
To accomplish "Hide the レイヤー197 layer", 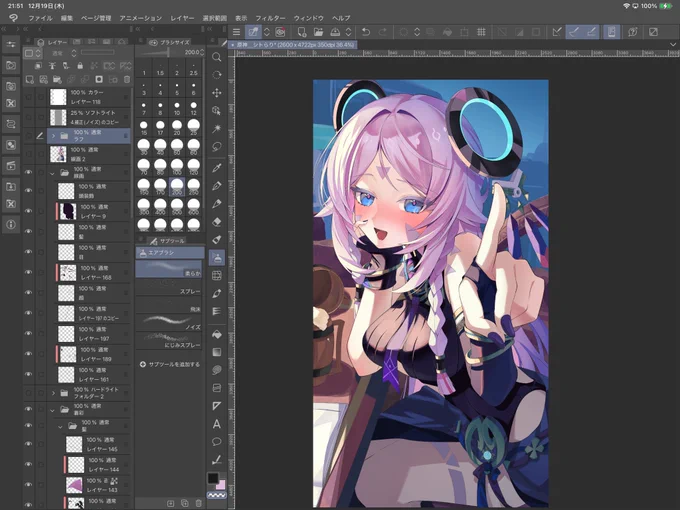I will [x=29, y=333].
